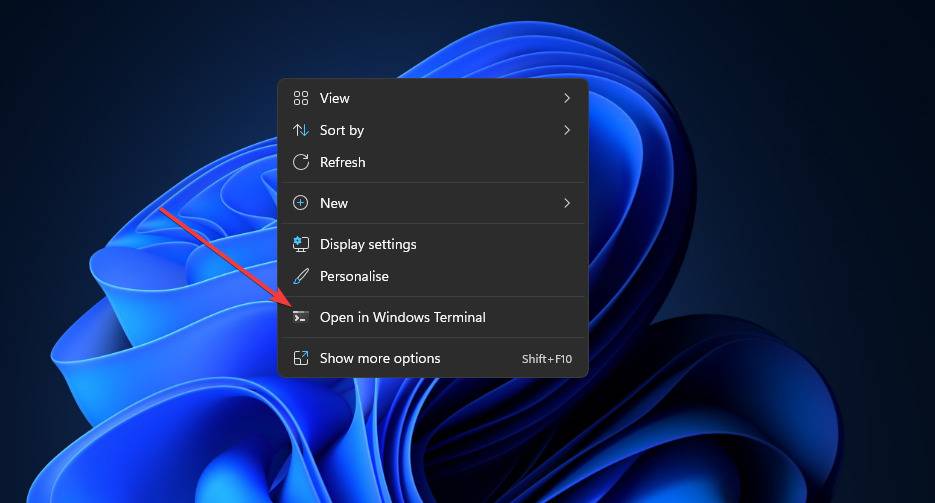Click the Personalise paintbrush icon
Viewport: 935px width, 503px height.
coord(301,276)
